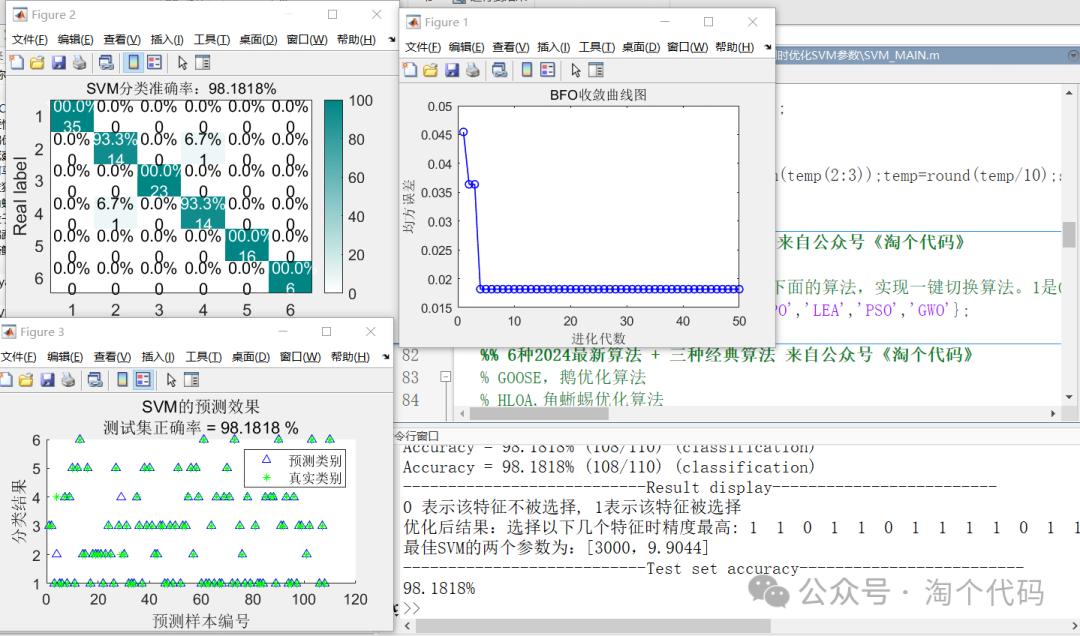1080x636 pixels.
Task: Insert a legend using Figure 2 toolbar
Action: pyautogui.click(x=155, y=61)
